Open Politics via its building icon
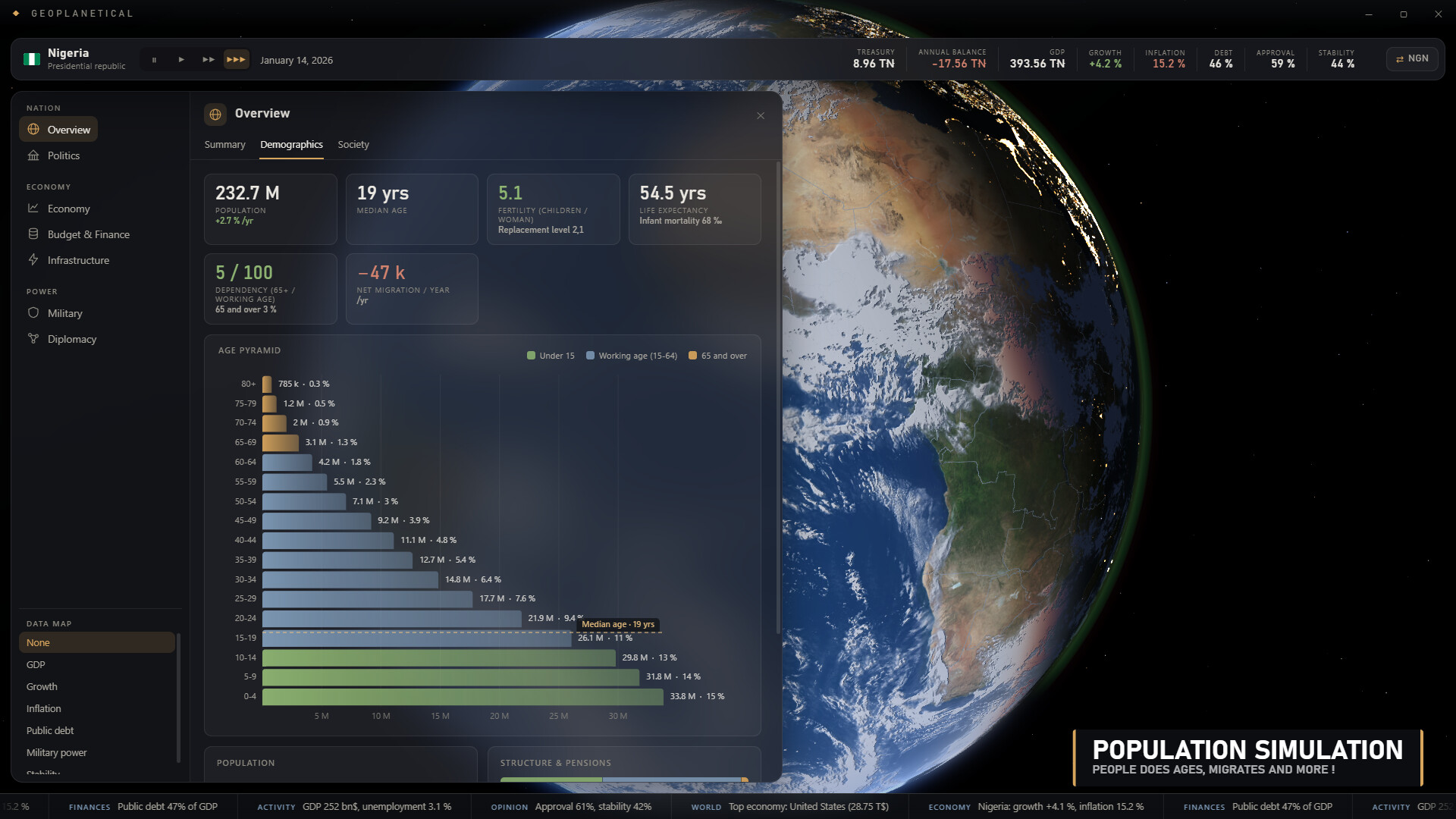Screen dimensions: 1456x819 point(33,155)
